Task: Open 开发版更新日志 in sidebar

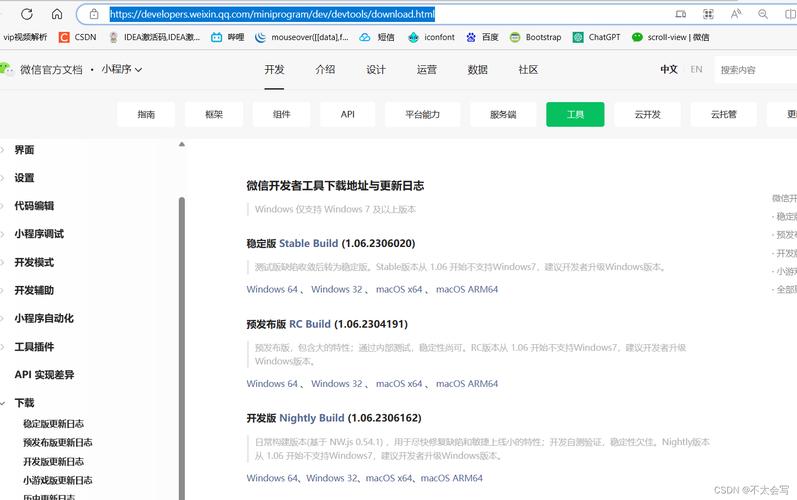Action: click(53, 461)
